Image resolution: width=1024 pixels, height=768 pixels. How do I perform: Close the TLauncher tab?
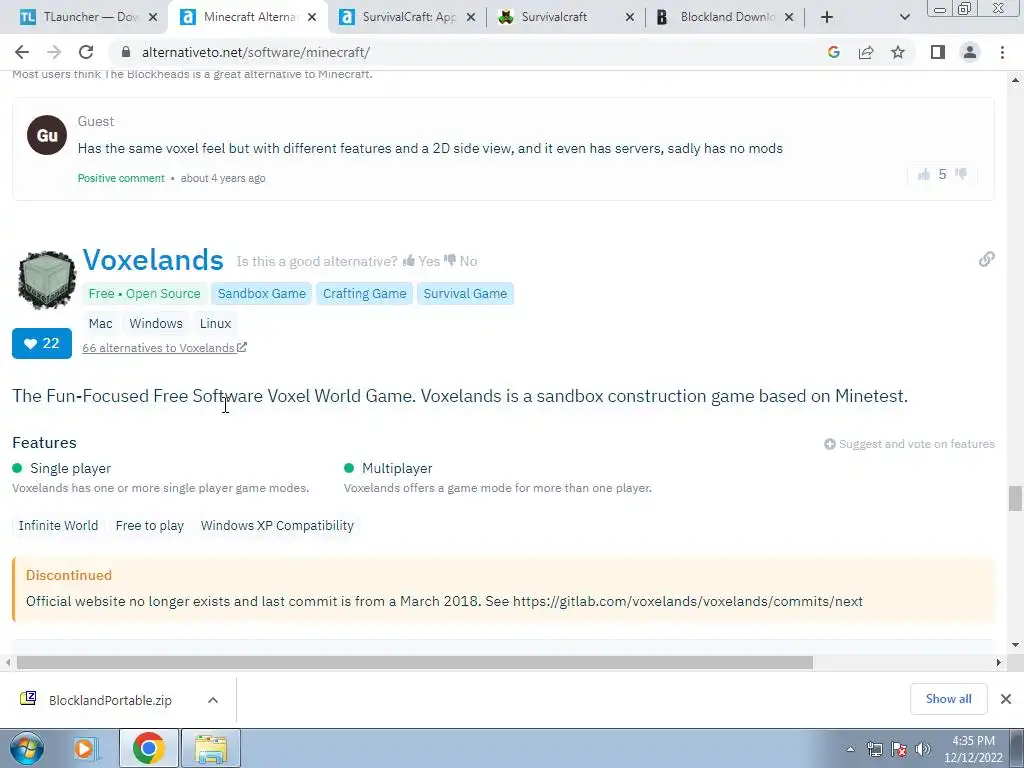click(x=153, y=17)
